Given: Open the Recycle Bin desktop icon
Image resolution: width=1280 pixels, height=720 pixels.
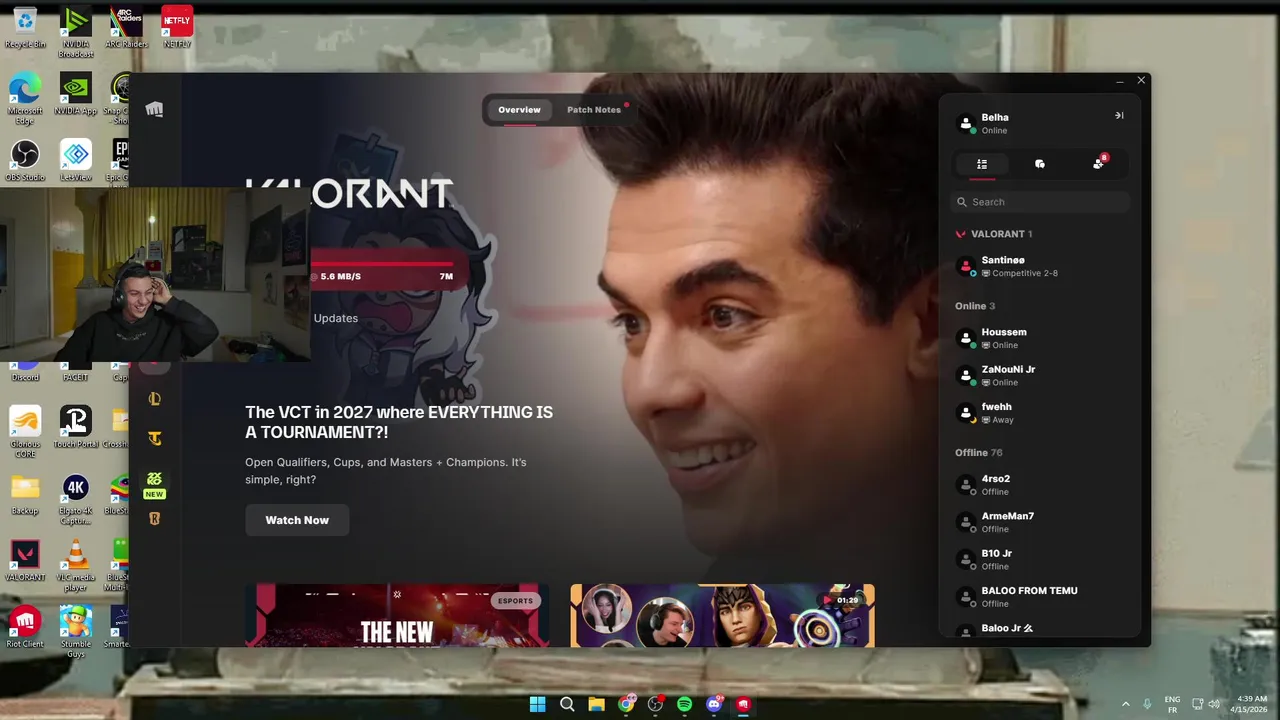Looking at the screenshot, I should 25,28.
